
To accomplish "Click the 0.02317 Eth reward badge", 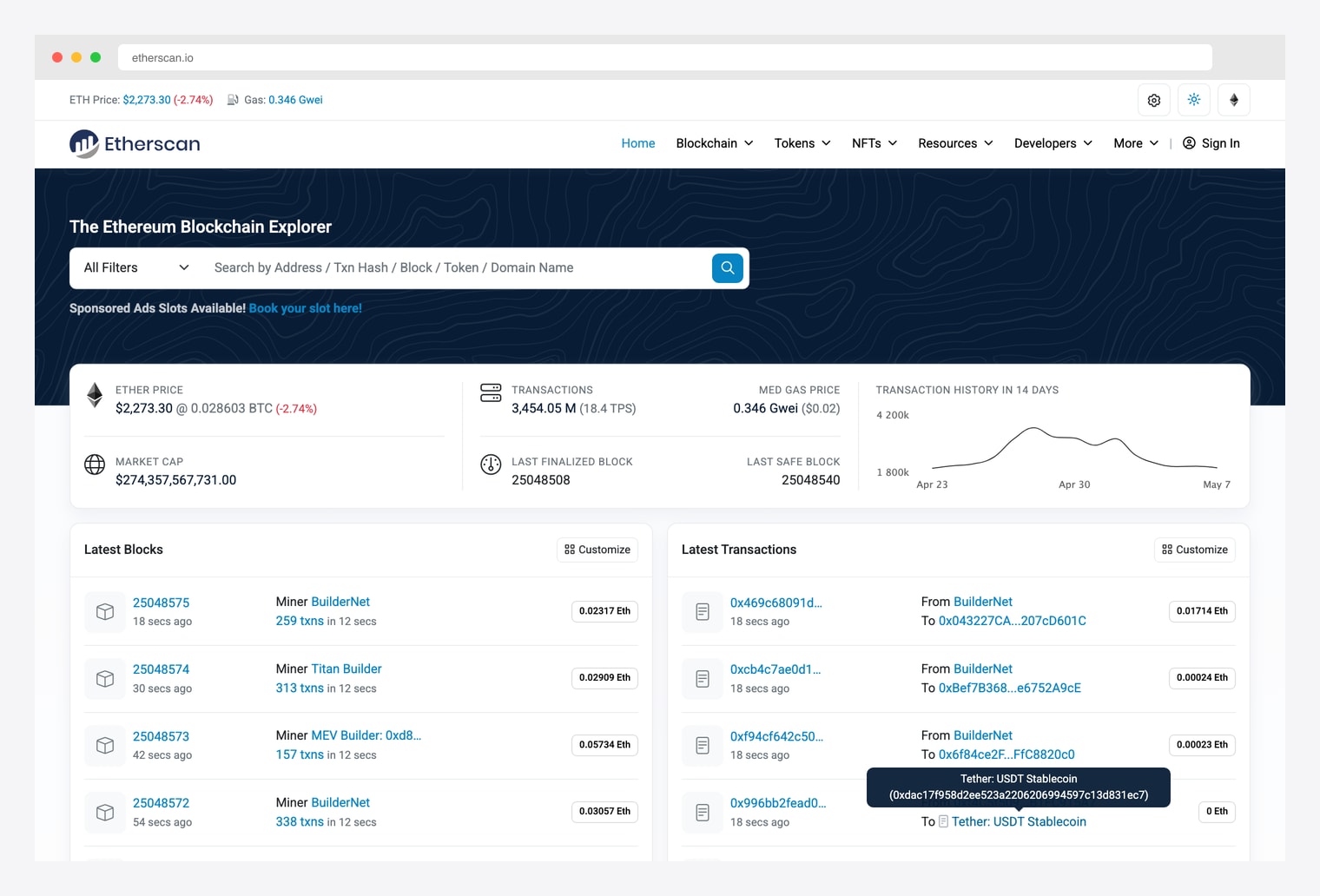I will 605,611.
